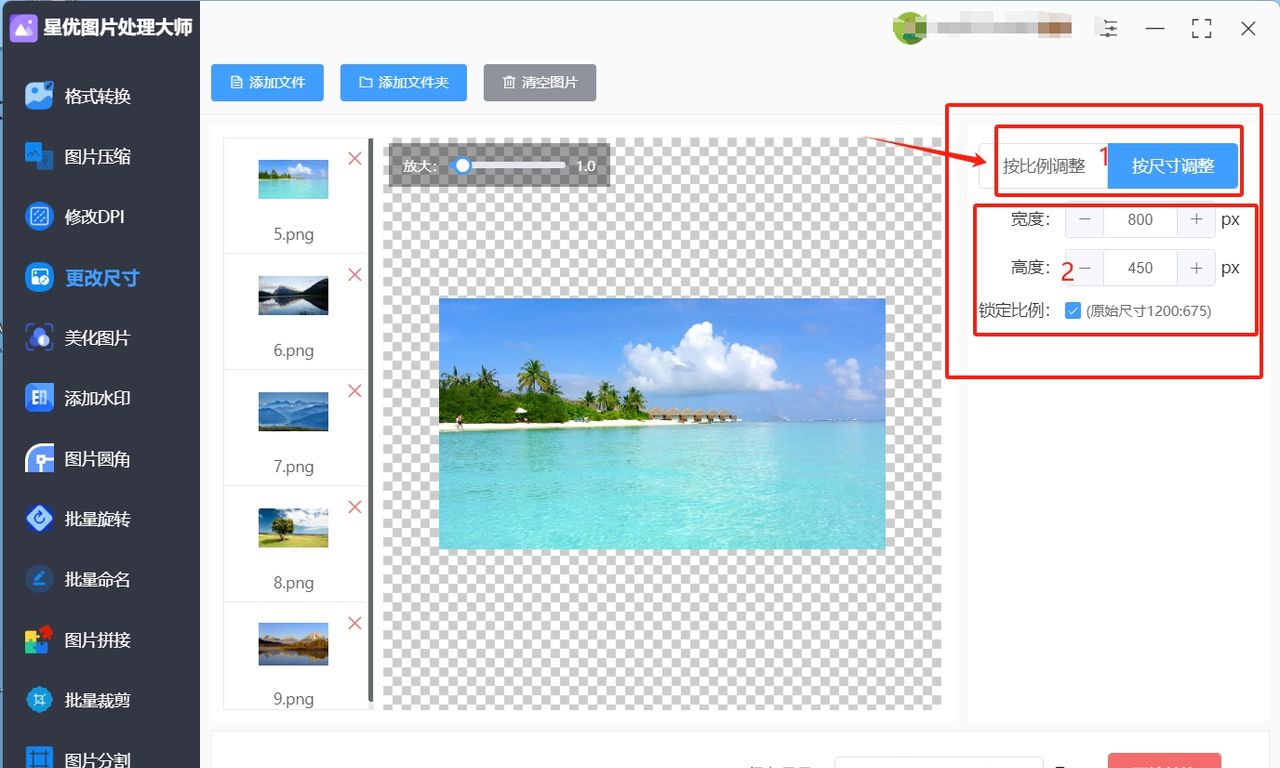
Task: Decrease 宽度 with the minus button
Action: pos(1085,220)
